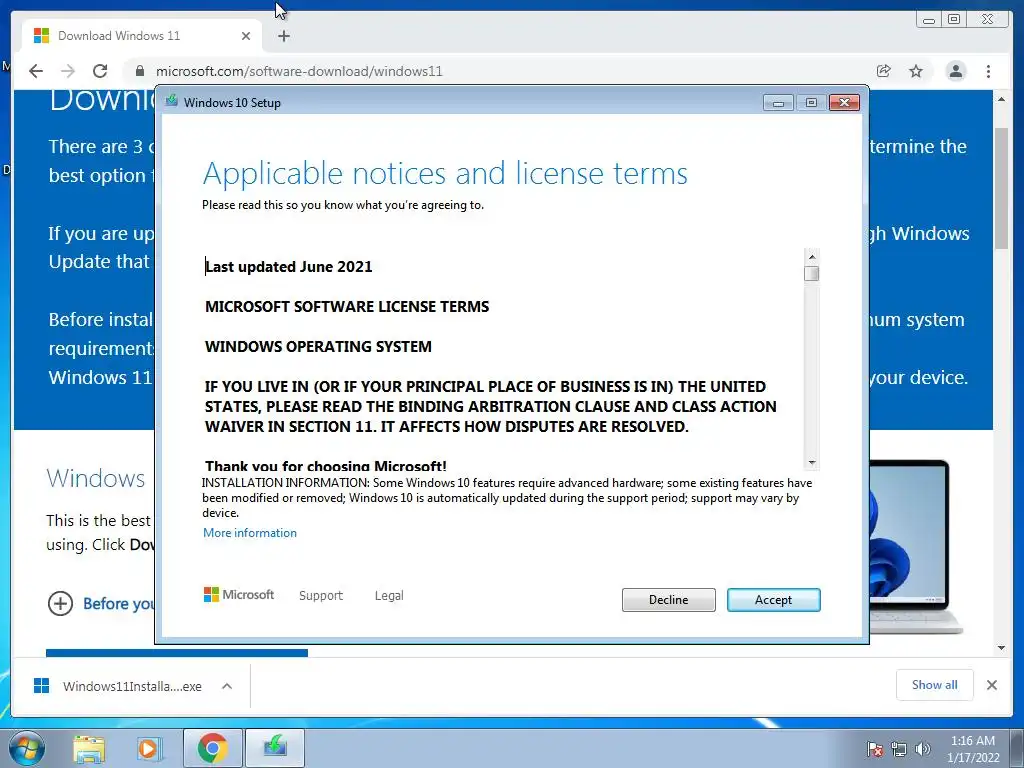Close the Download Windows 11 tab

[246, 36]
